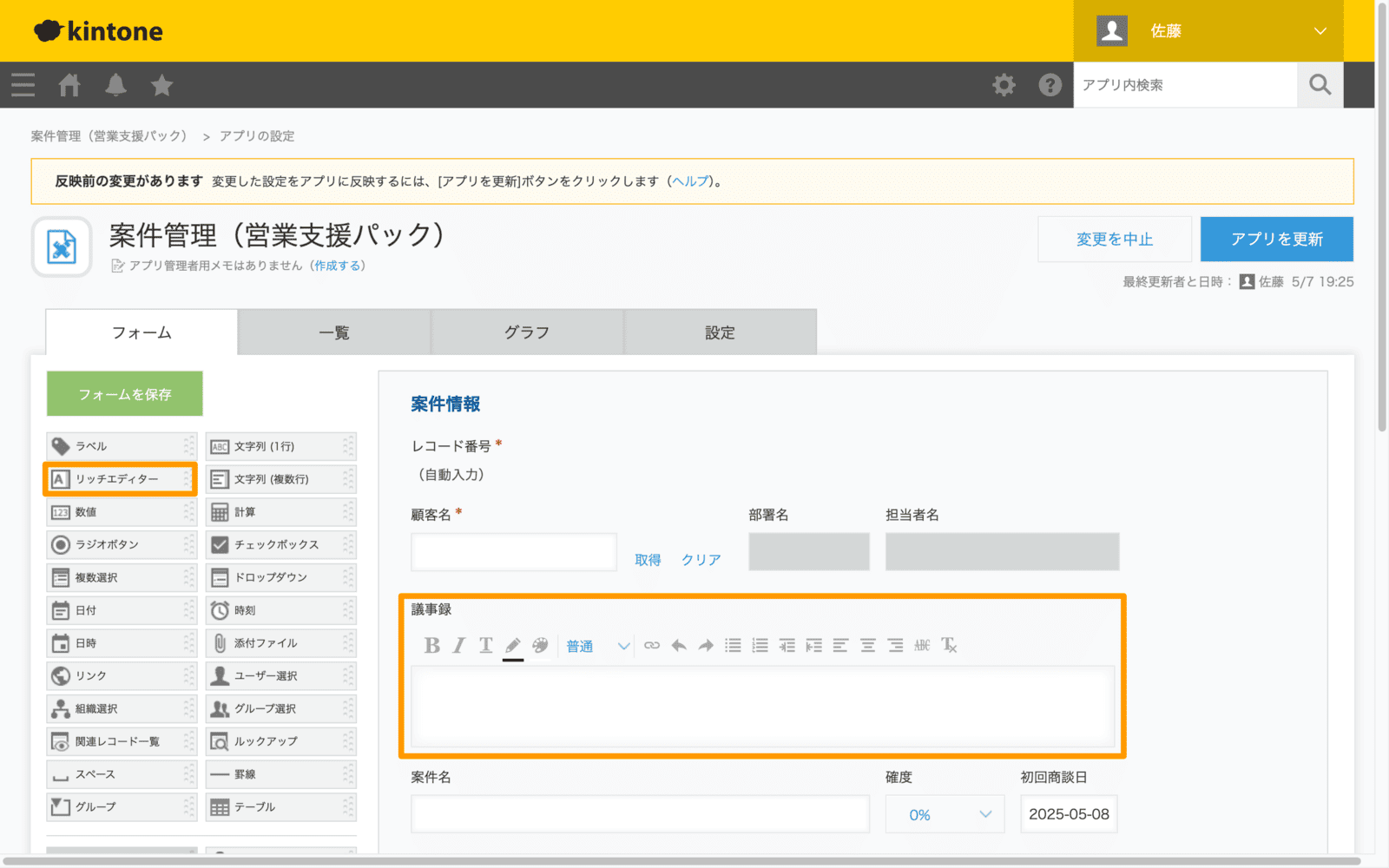Select the ラジオボタン field item
This screenshot has height=868, width=1389.
122,544
